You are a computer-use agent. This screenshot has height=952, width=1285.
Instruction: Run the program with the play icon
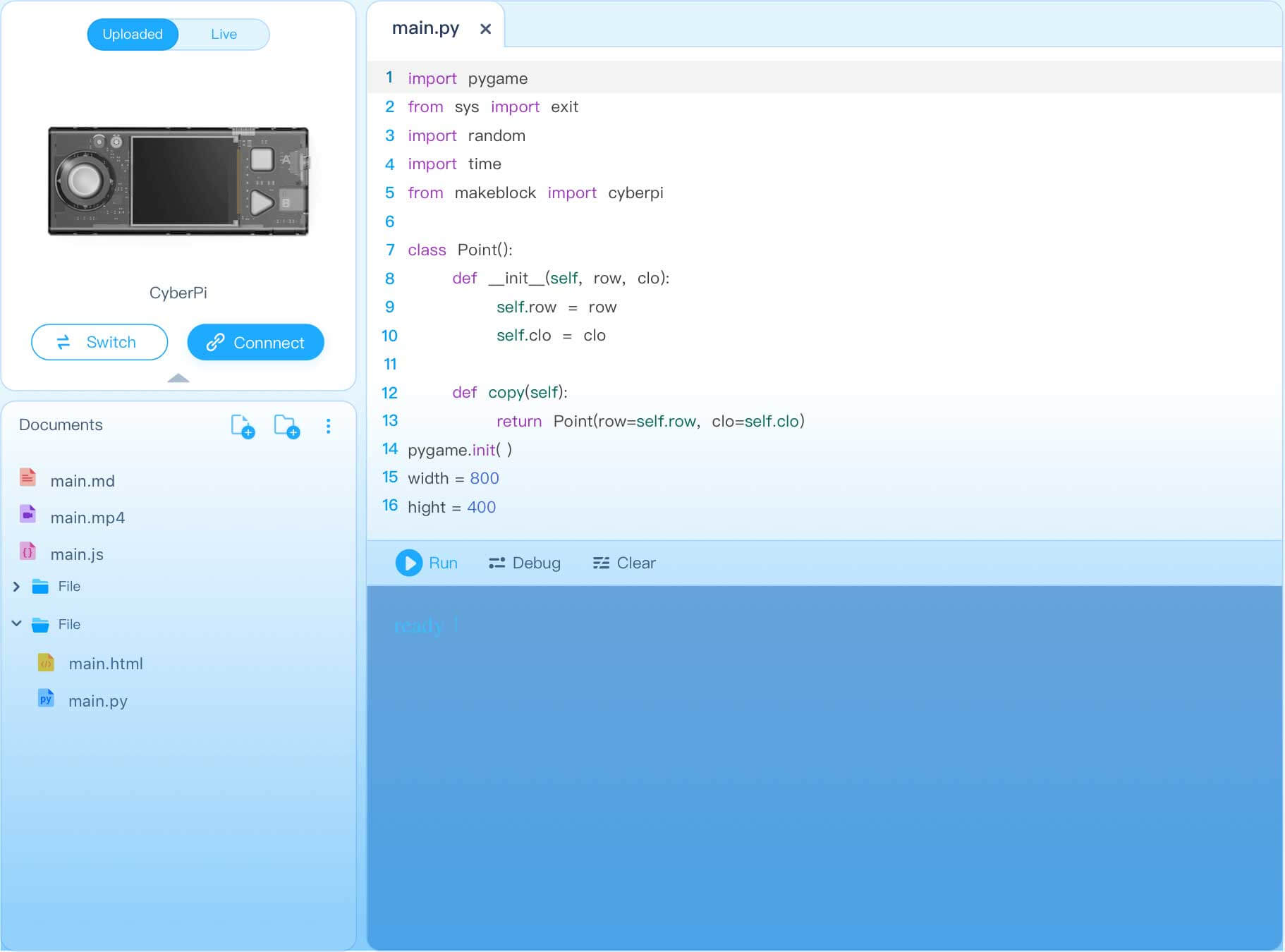pyautogui.click(x=409, y=563)
